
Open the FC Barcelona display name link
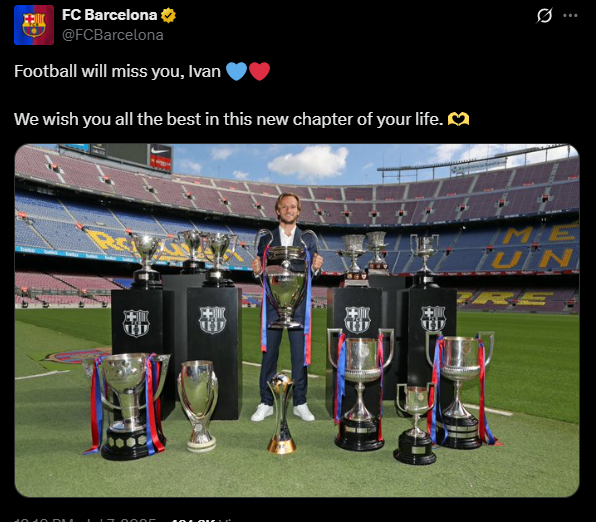click(x=109, y=15)
